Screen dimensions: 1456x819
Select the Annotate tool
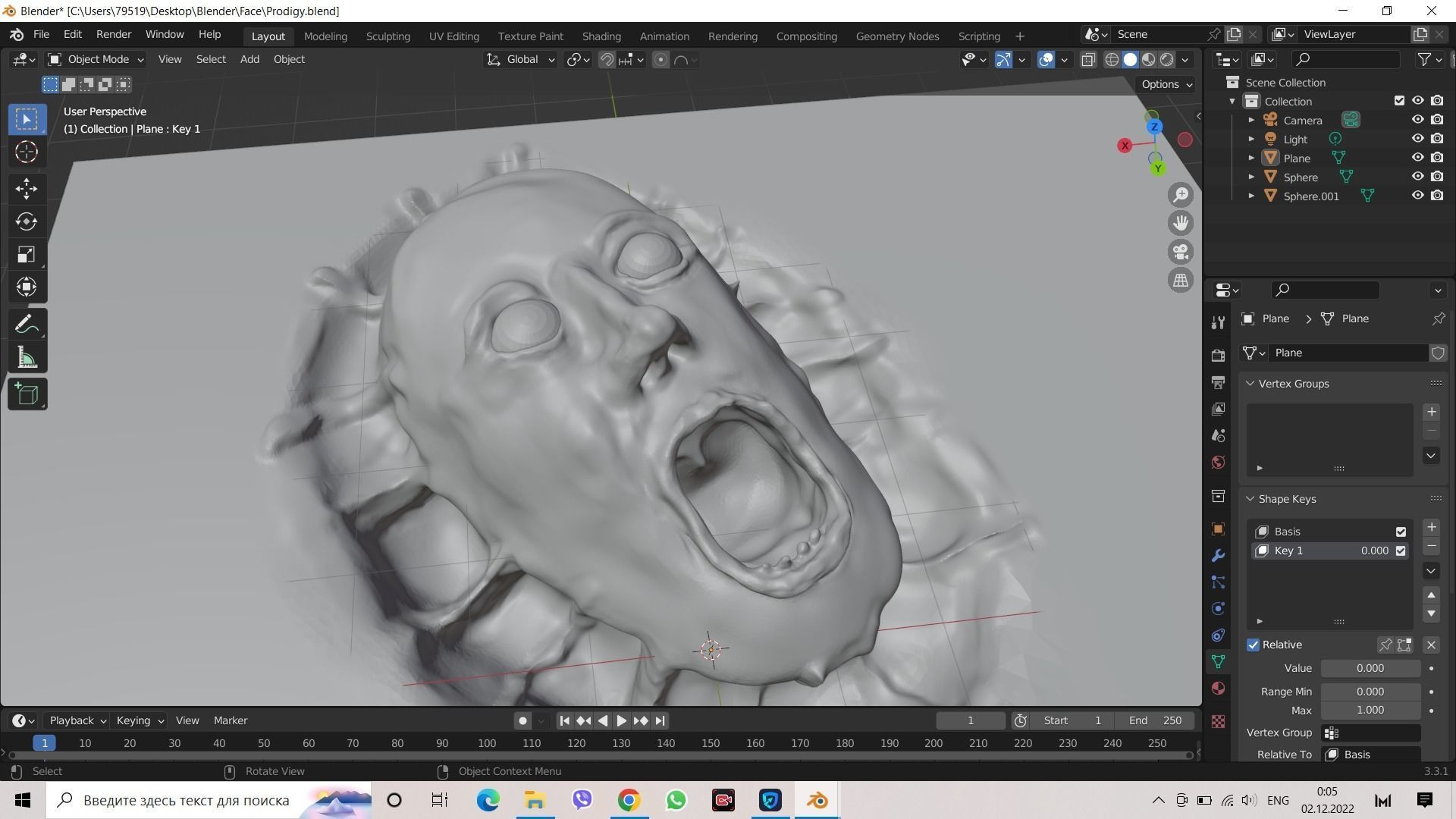27,324
